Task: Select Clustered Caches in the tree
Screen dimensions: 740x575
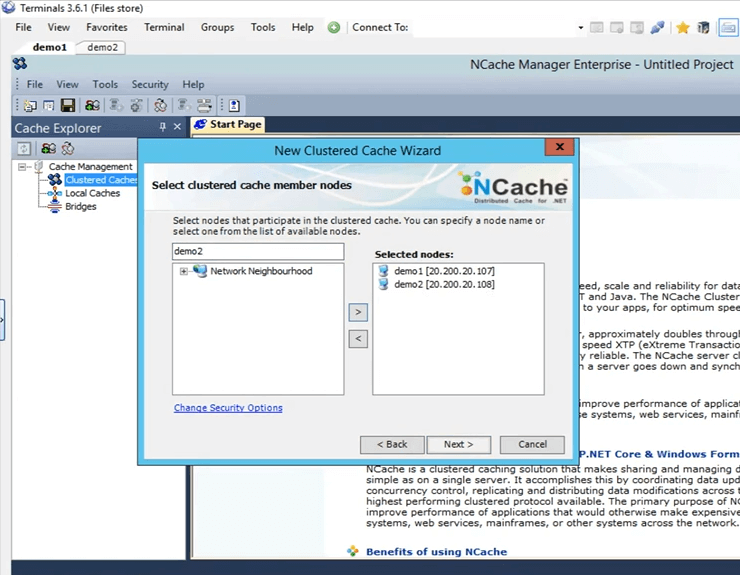Action: (x=101, y=180)
